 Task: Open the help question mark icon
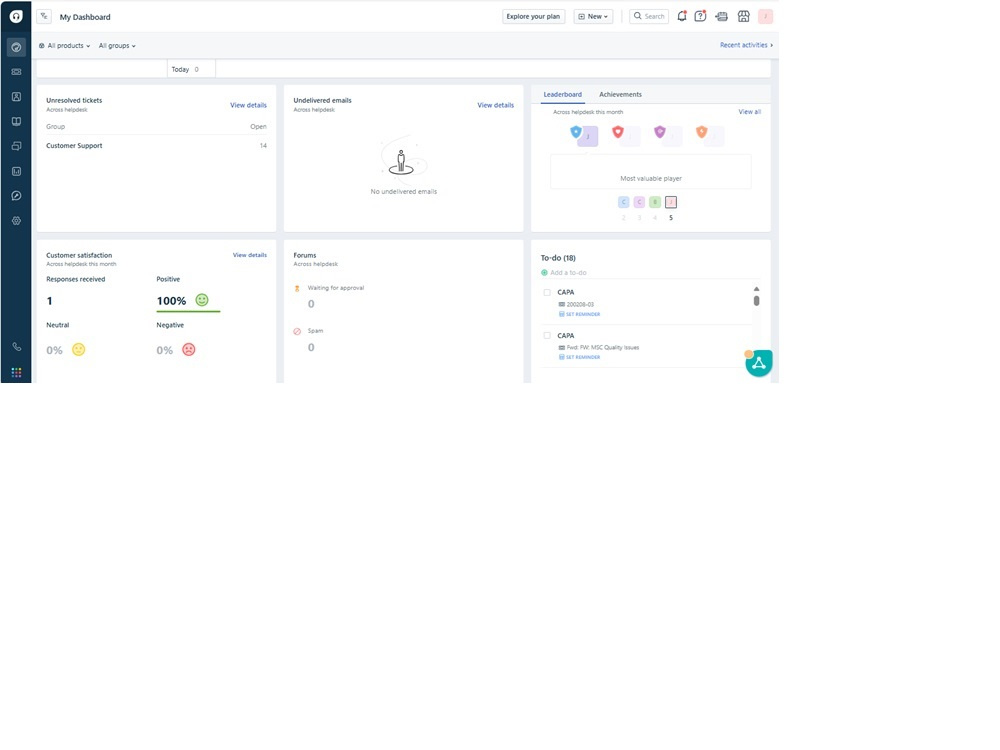pos(700,16)
